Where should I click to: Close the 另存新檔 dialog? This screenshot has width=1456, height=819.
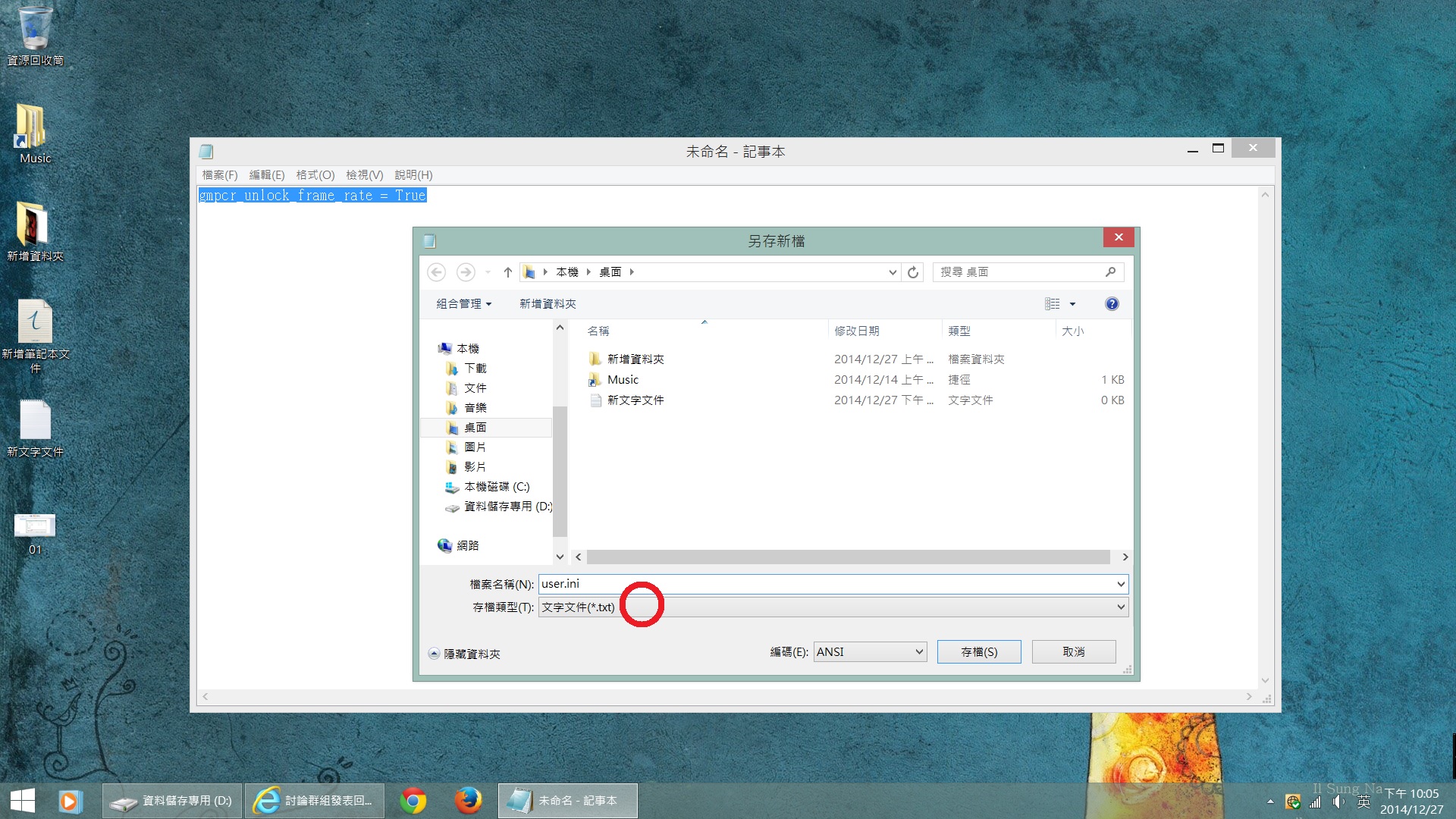(x=1119, y=237)
